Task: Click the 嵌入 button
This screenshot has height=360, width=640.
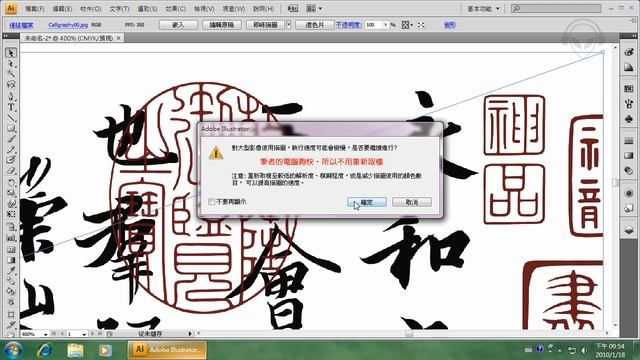Action: coord(178,25)
